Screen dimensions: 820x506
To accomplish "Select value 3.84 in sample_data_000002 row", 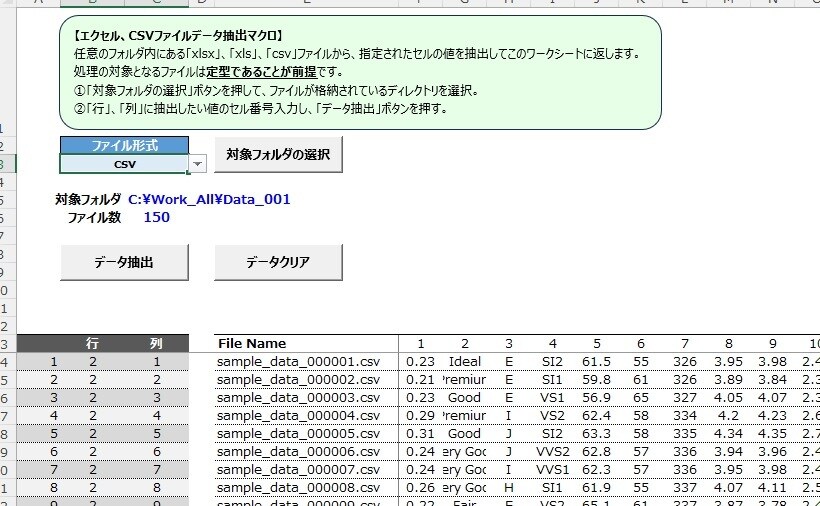I will [772, 380].
